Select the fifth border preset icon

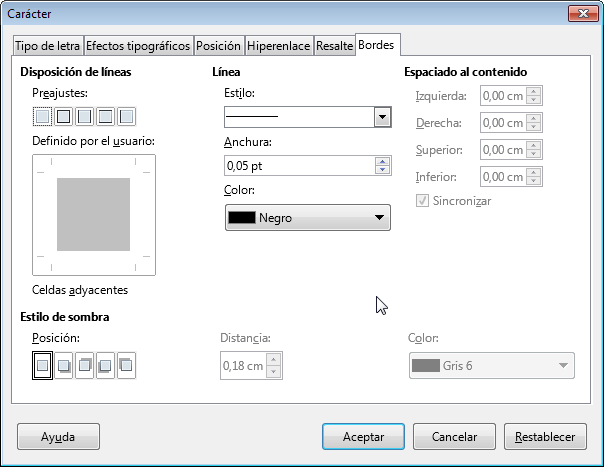(126, 117)
